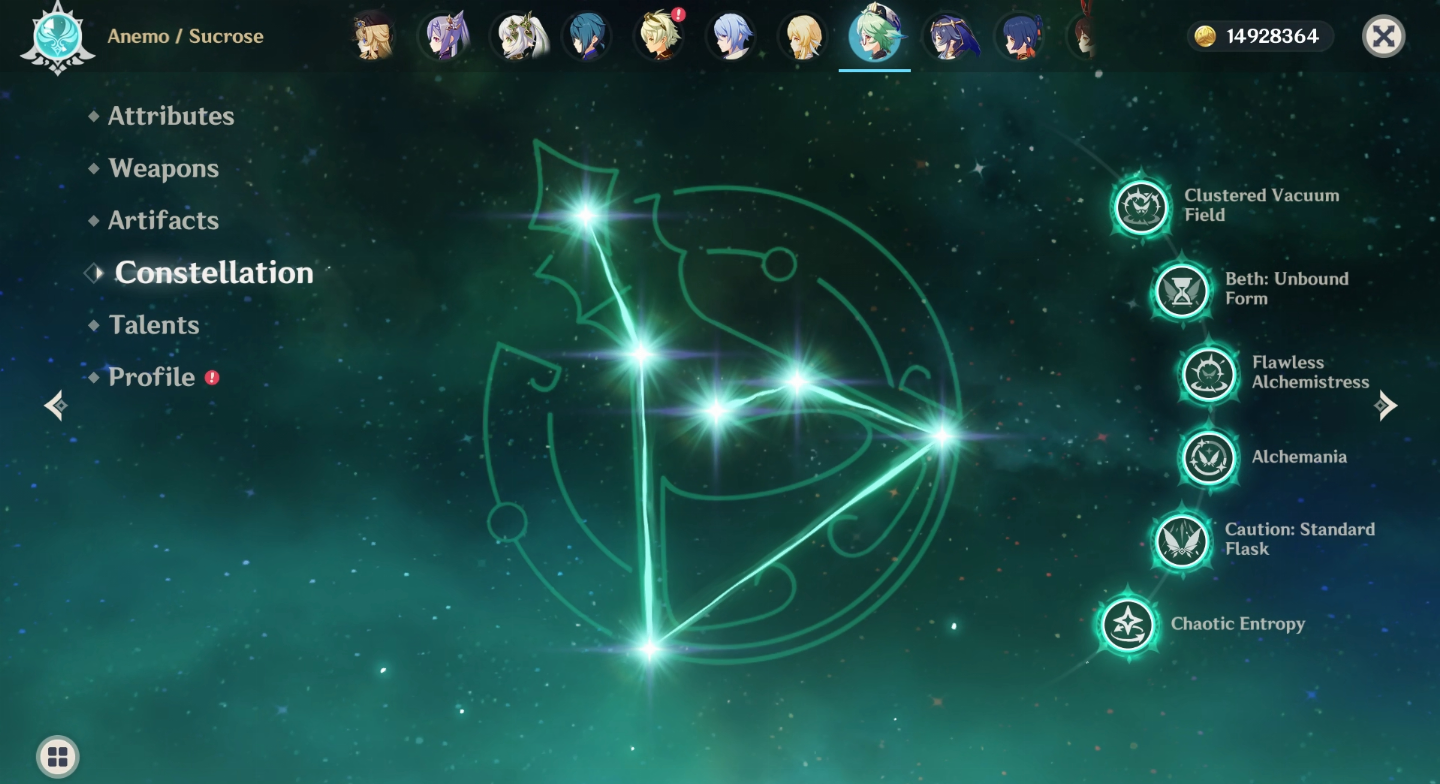
Task: Open the Attributes menu
Action: pos(171,116)
